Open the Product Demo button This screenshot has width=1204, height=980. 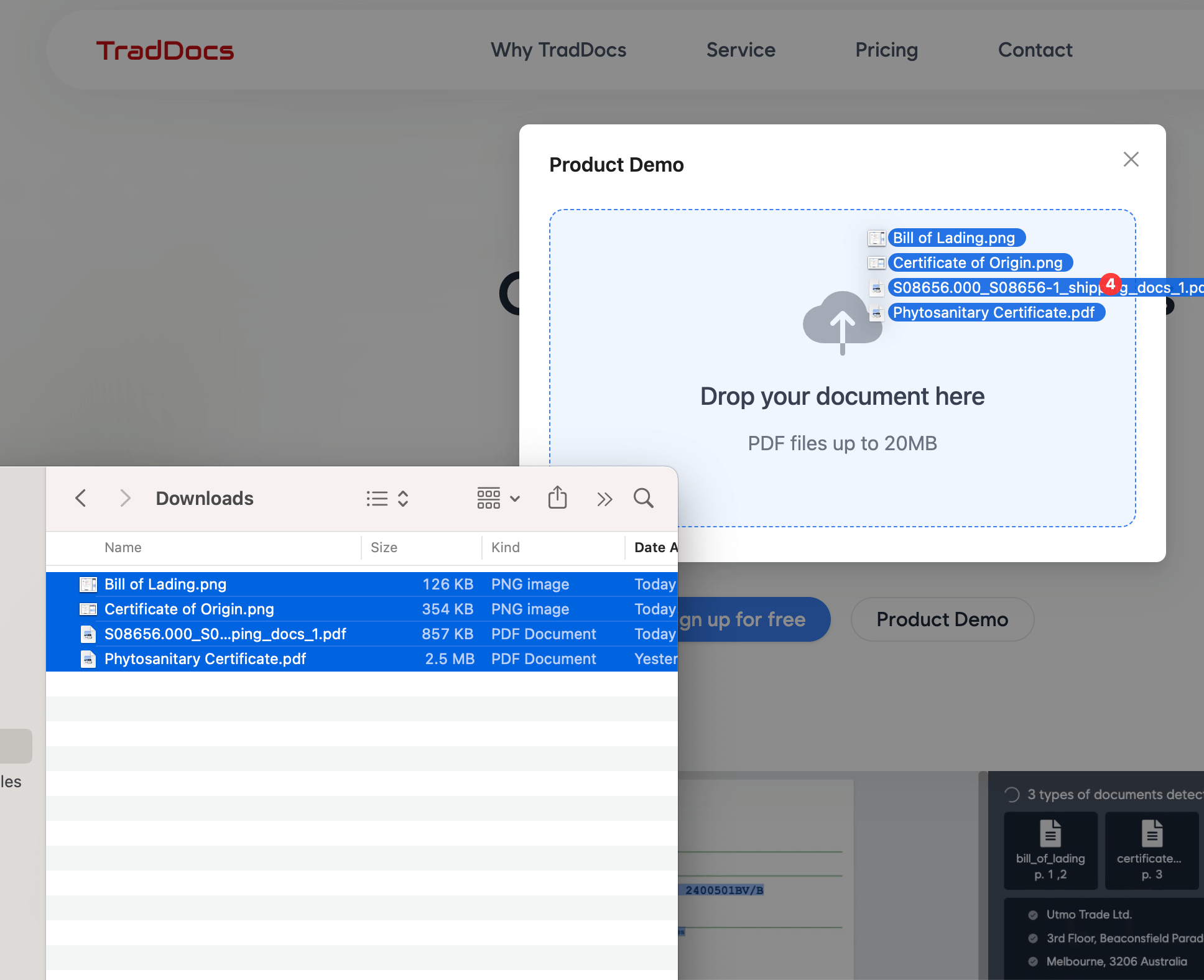tap(942, 619)
